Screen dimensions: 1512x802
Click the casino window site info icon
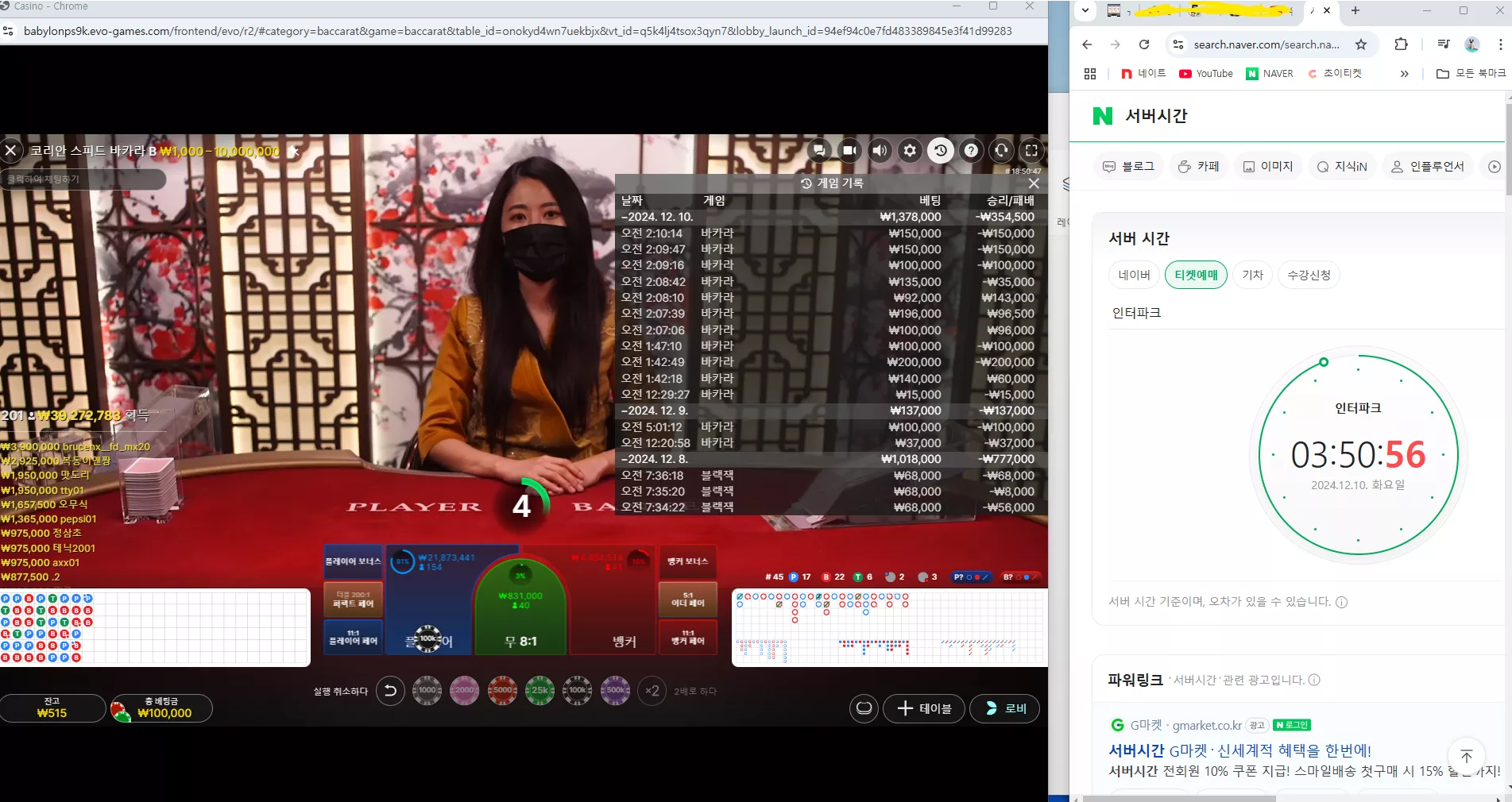point(9,31)
